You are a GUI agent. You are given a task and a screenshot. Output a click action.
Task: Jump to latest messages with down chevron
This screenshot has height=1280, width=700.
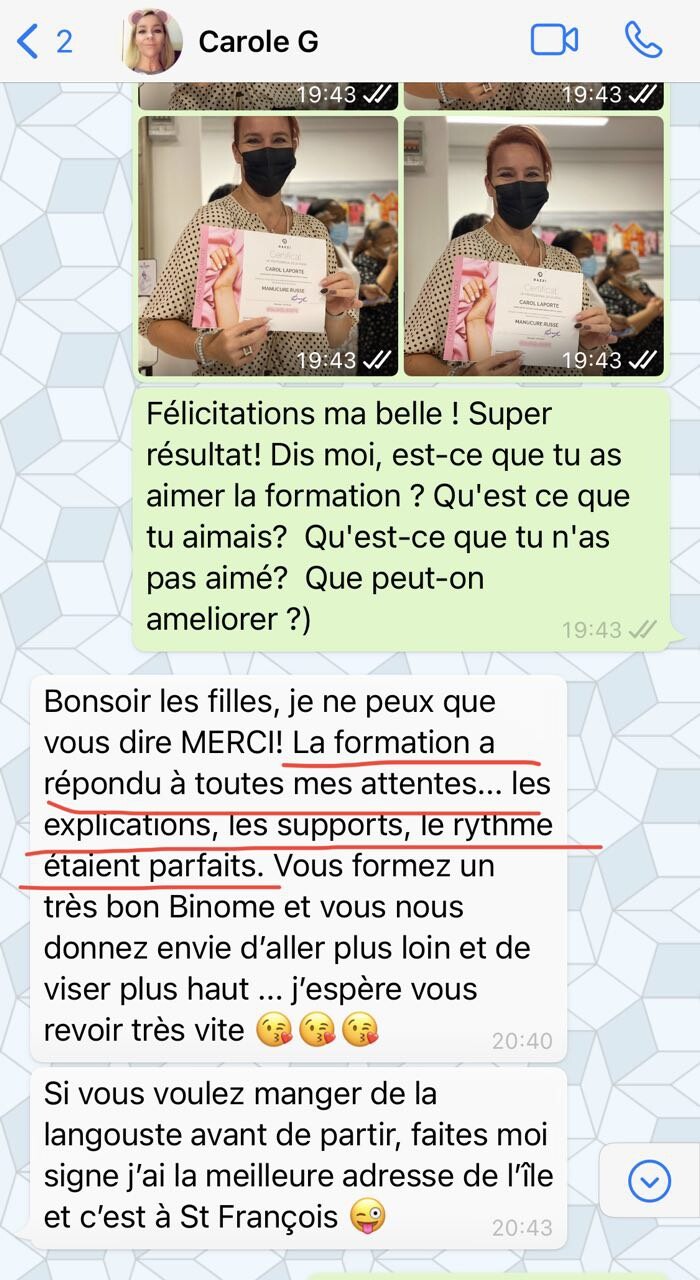coord(649,1182)
